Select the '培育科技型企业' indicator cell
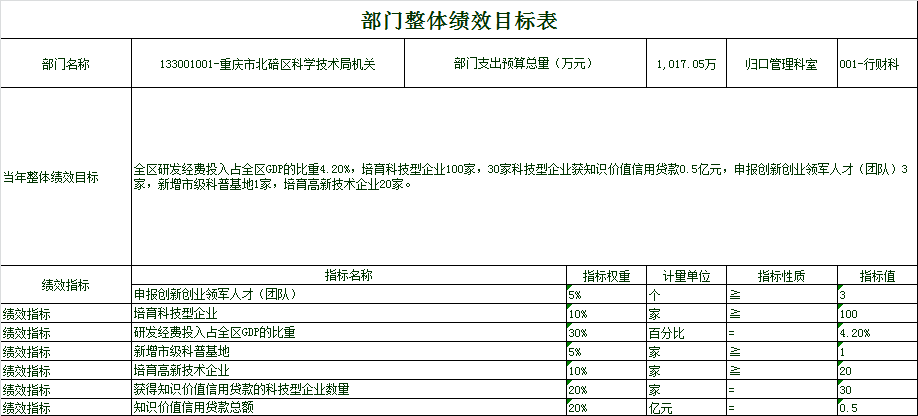918x416 pixels. point(349,314)
